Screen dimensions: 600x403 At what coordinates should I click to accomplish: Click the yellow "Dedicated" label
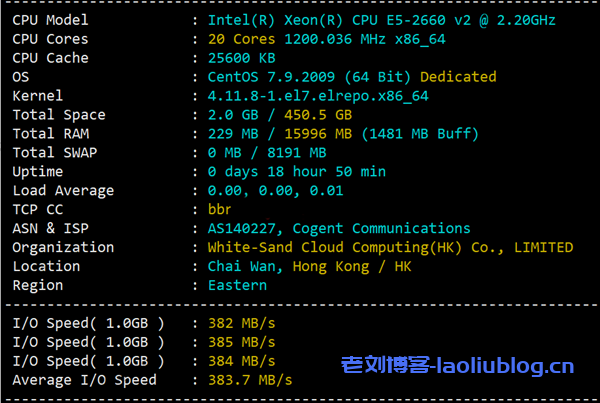(x=458, y=77)
